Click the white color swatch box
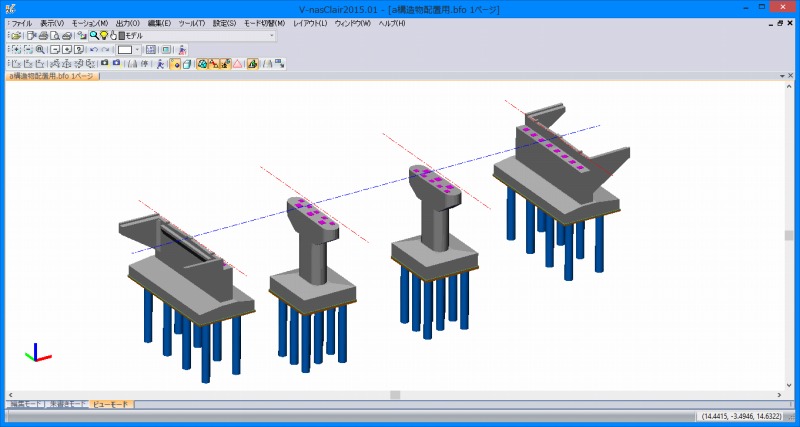Image resolution: width=800 pixels, height=427 pixels. coord(125,49)
